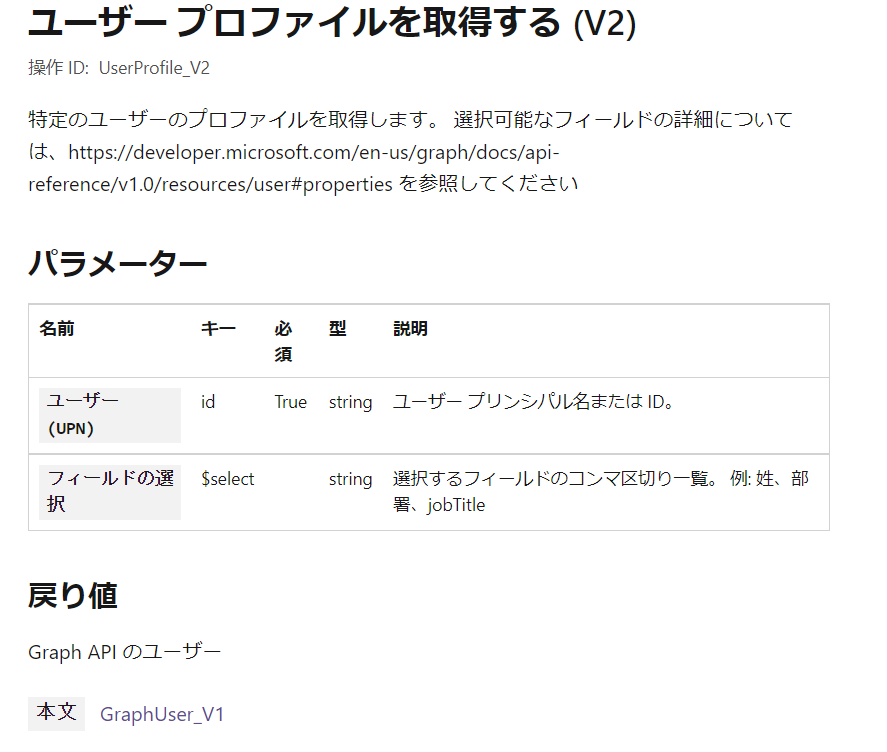Image resolution: width=887 pixels, height=752 pixels.
Task: Click the キー column header
Action: point(218,328)
